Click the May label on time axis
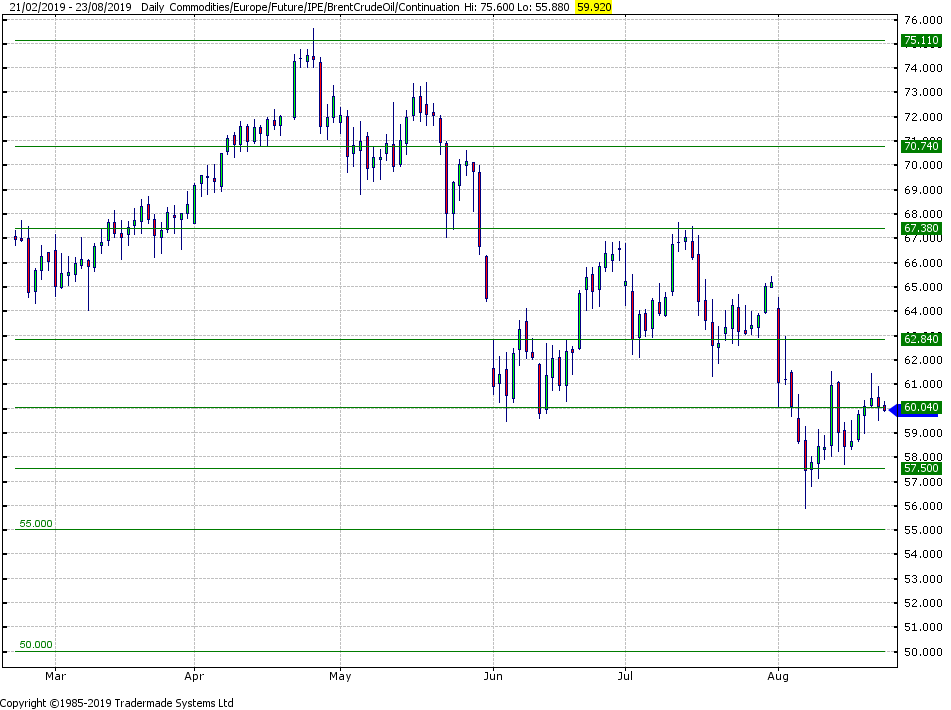The image size is (951, 710). click(x=340, y=676)
